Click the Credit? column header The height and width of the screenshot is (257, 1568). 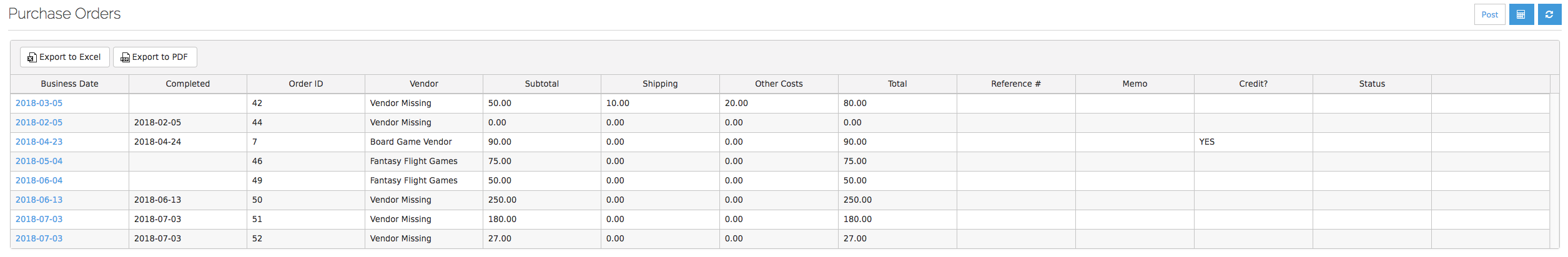[x=1253, y=84]
